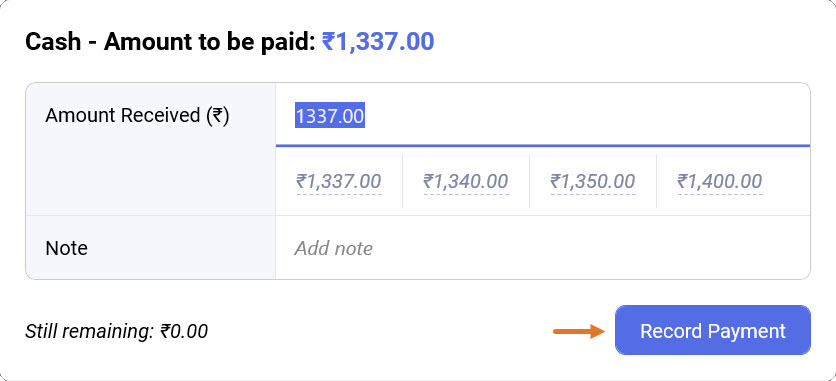This screenshot has height=381, width=836.
Task: Click empty space right of highlighted amount
Action: [586, 116]
